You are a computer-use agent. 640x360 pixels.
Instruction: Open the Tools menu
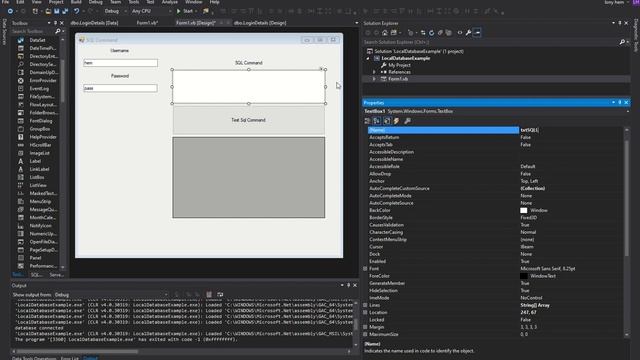coord(133,2)
